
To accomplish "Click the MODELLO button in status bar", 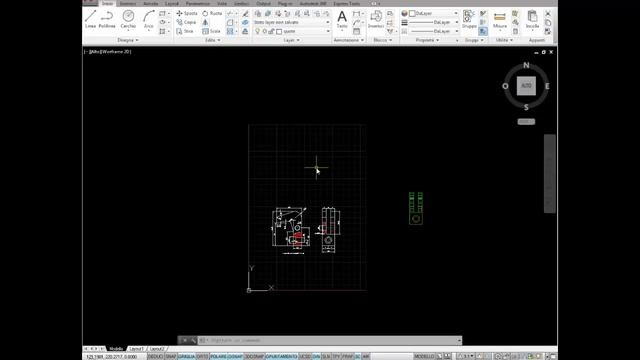I will (424, 356).
